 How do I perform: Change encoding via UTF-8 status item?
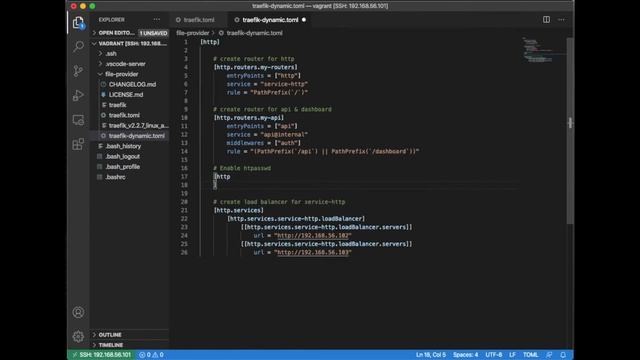pyautogui.click(x=493, y=355)
